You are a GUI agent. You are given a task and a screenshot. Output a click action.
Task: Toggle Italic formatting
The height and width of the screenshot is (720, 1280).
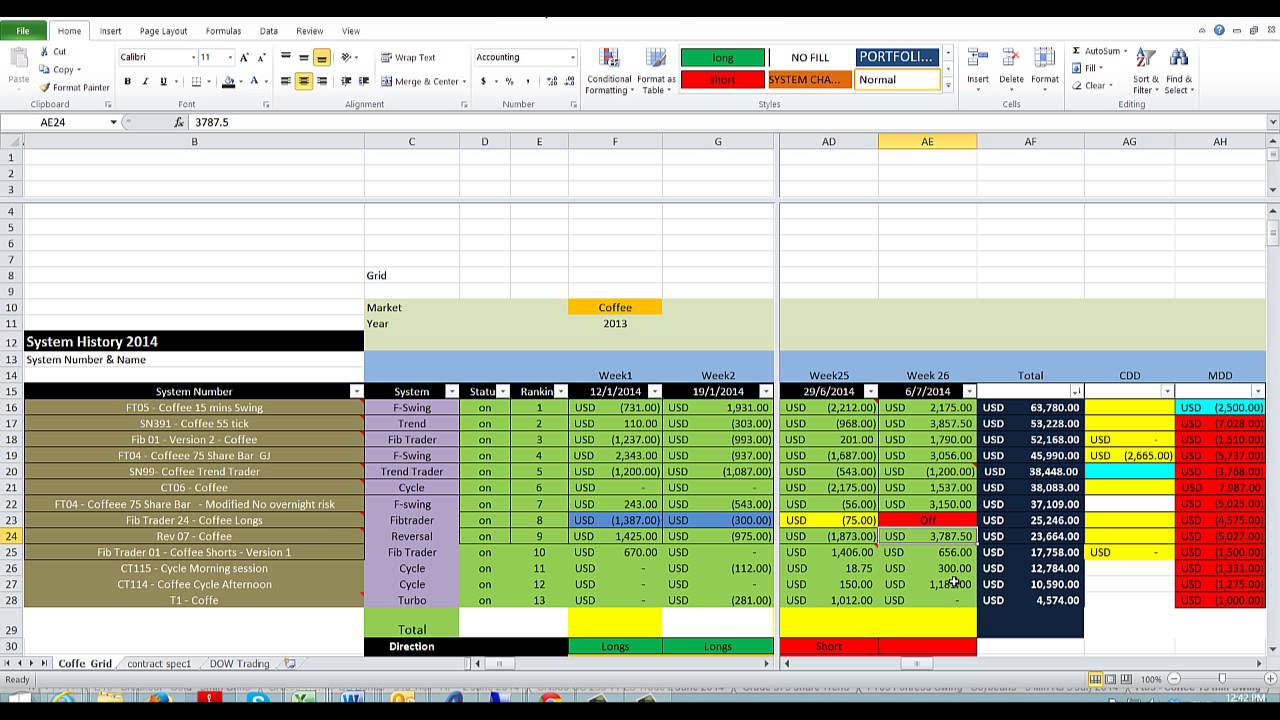[x=145, y=81]
